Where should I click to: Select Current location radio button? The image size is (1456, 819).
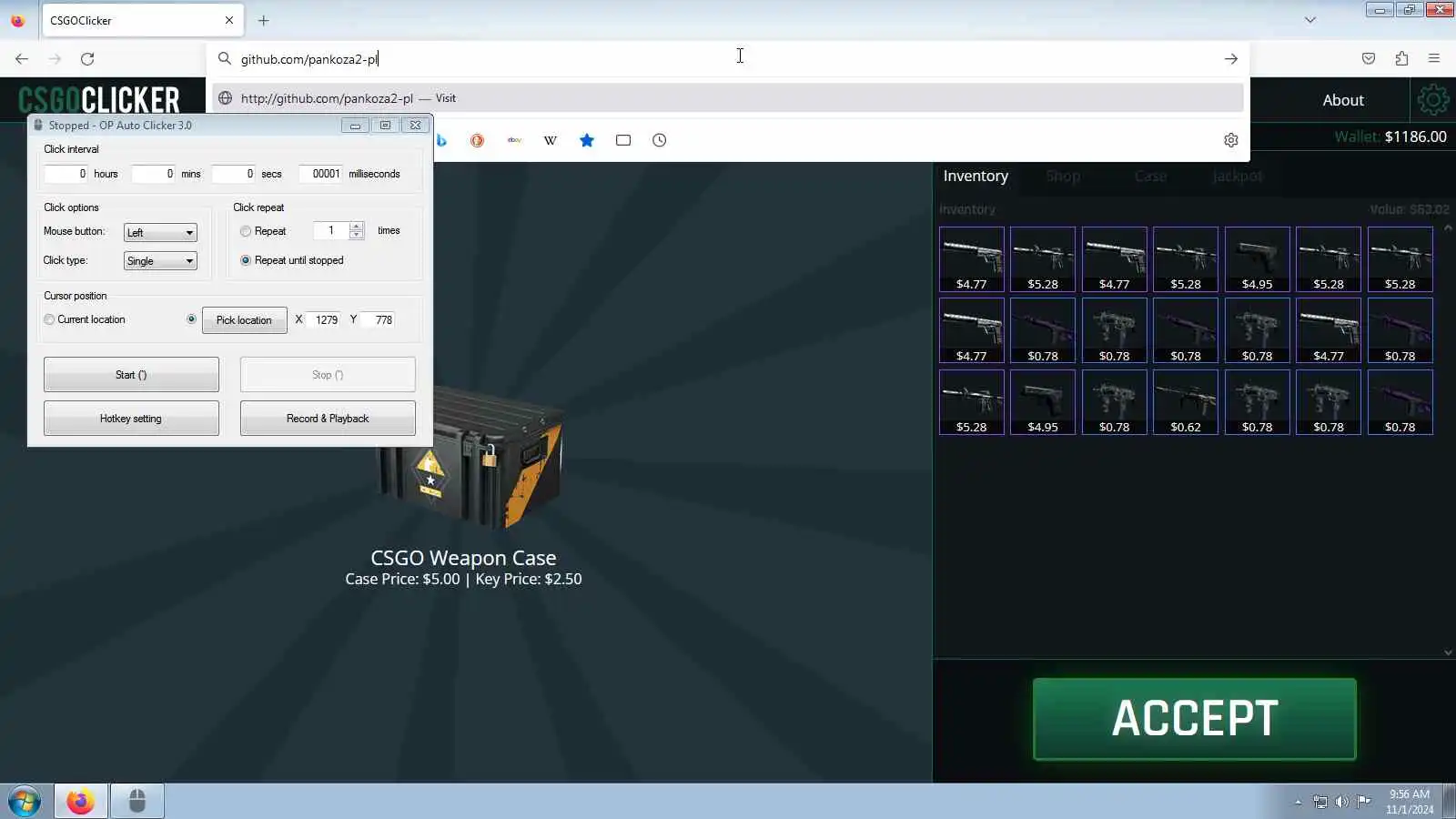pyautogui.click(x=49, y=319)
